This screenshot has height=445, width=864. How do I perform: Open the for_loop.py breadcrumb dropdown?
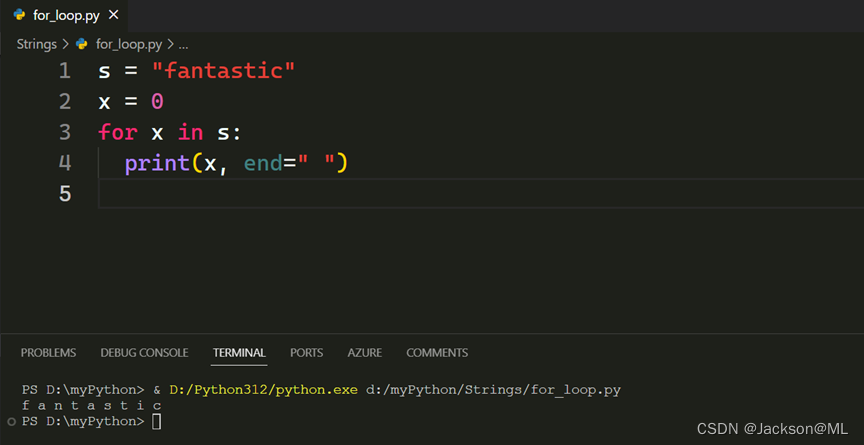coord(129,44)
